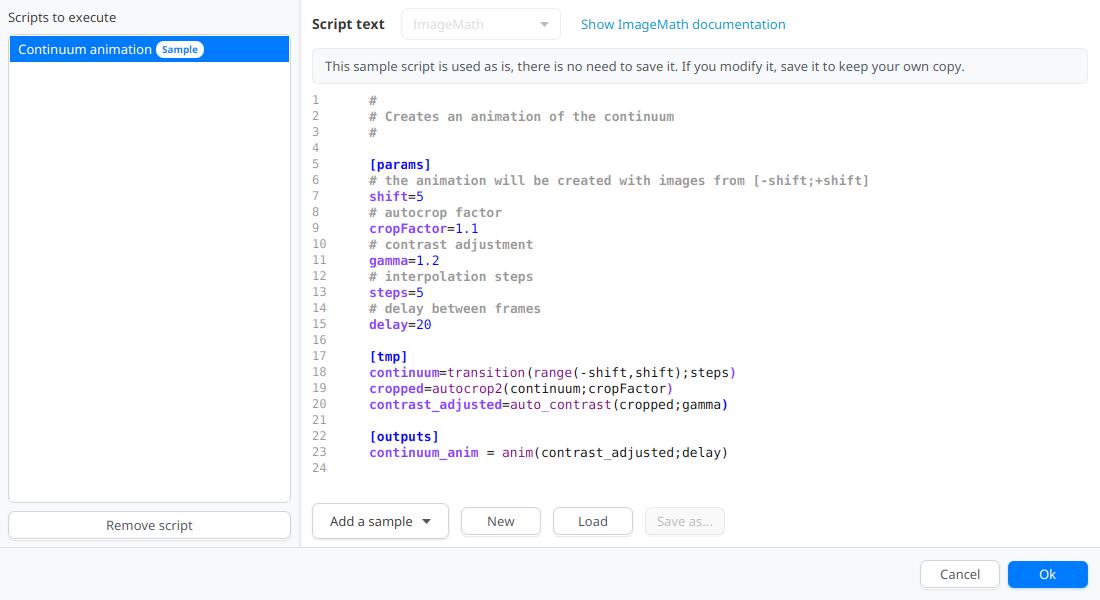
Task: Click the Save as... button
Action: (685, 521)
